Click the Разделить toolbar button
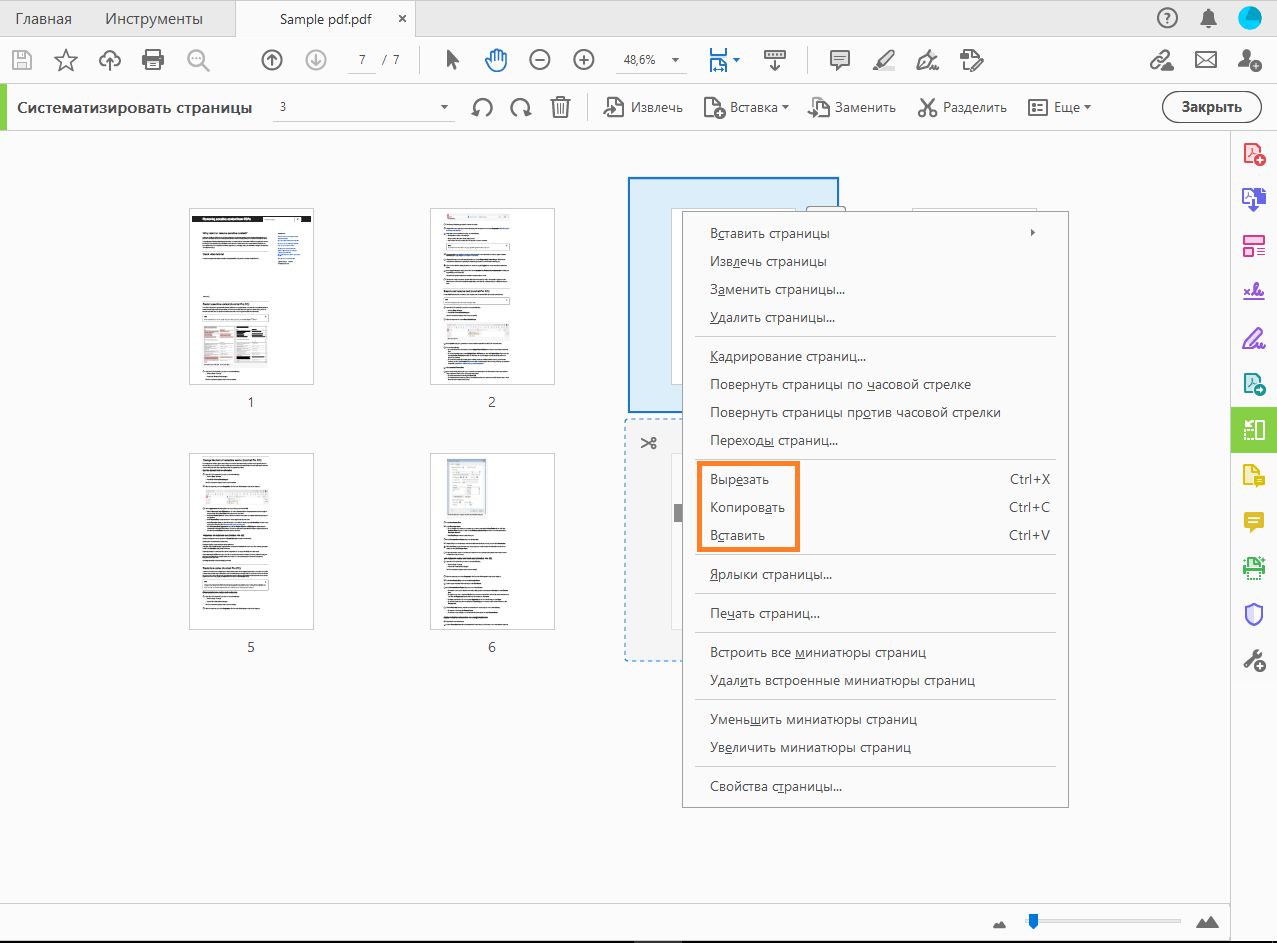This screenshot has height=943, width=1277. [962, 107]
